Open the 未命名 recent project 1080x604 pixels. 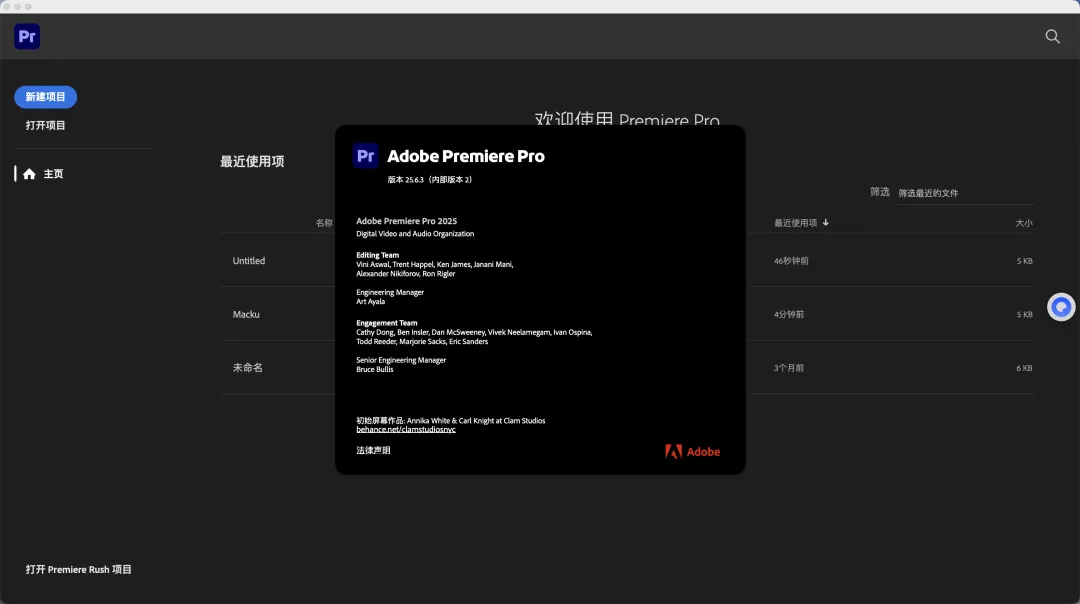(248, 368)
